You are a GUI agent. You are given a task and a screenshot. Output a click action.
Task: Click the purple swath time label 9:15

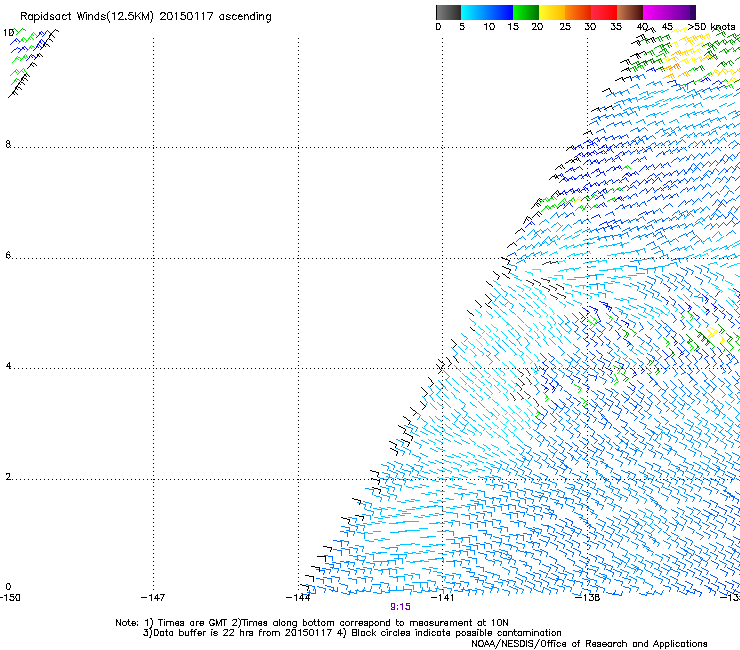tap(400, 607)
